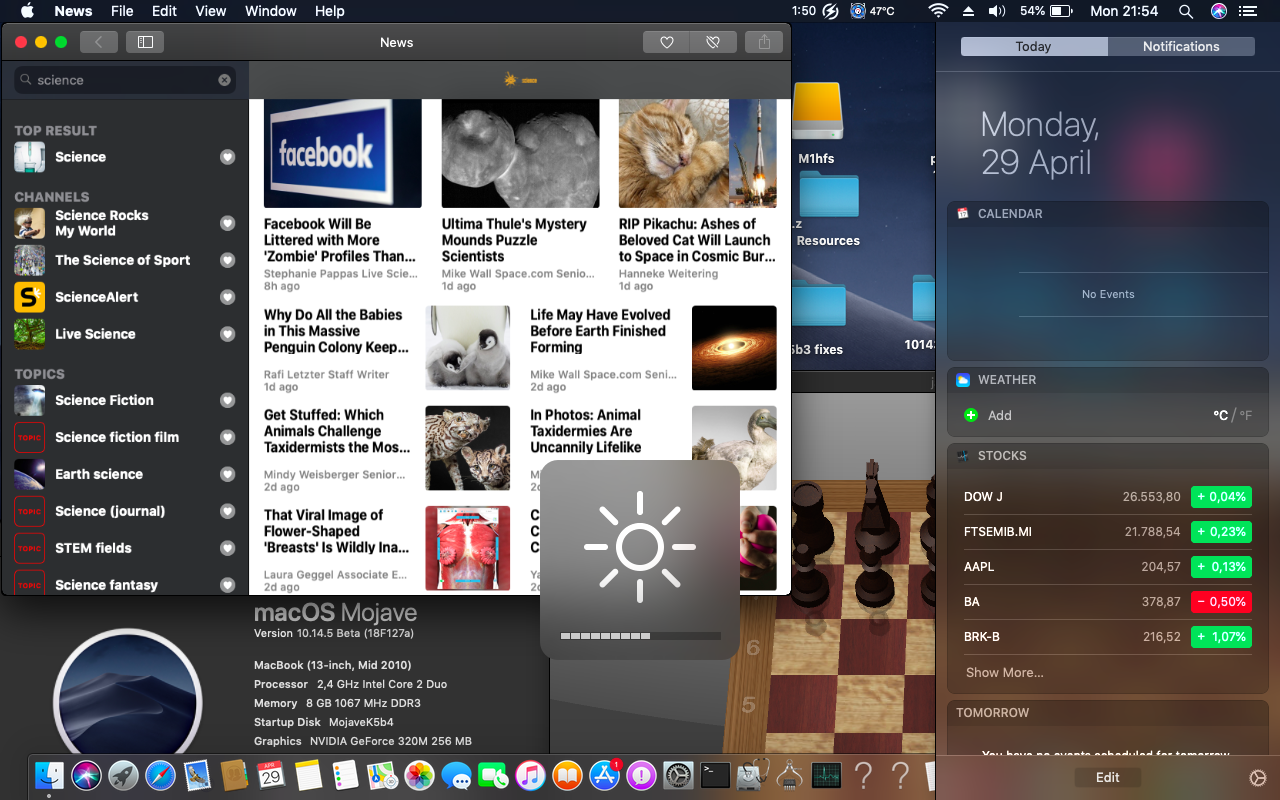Viewport: 1280px width, 800px height.
Task: Open Calendar dock icon
Action: point(271,775)
